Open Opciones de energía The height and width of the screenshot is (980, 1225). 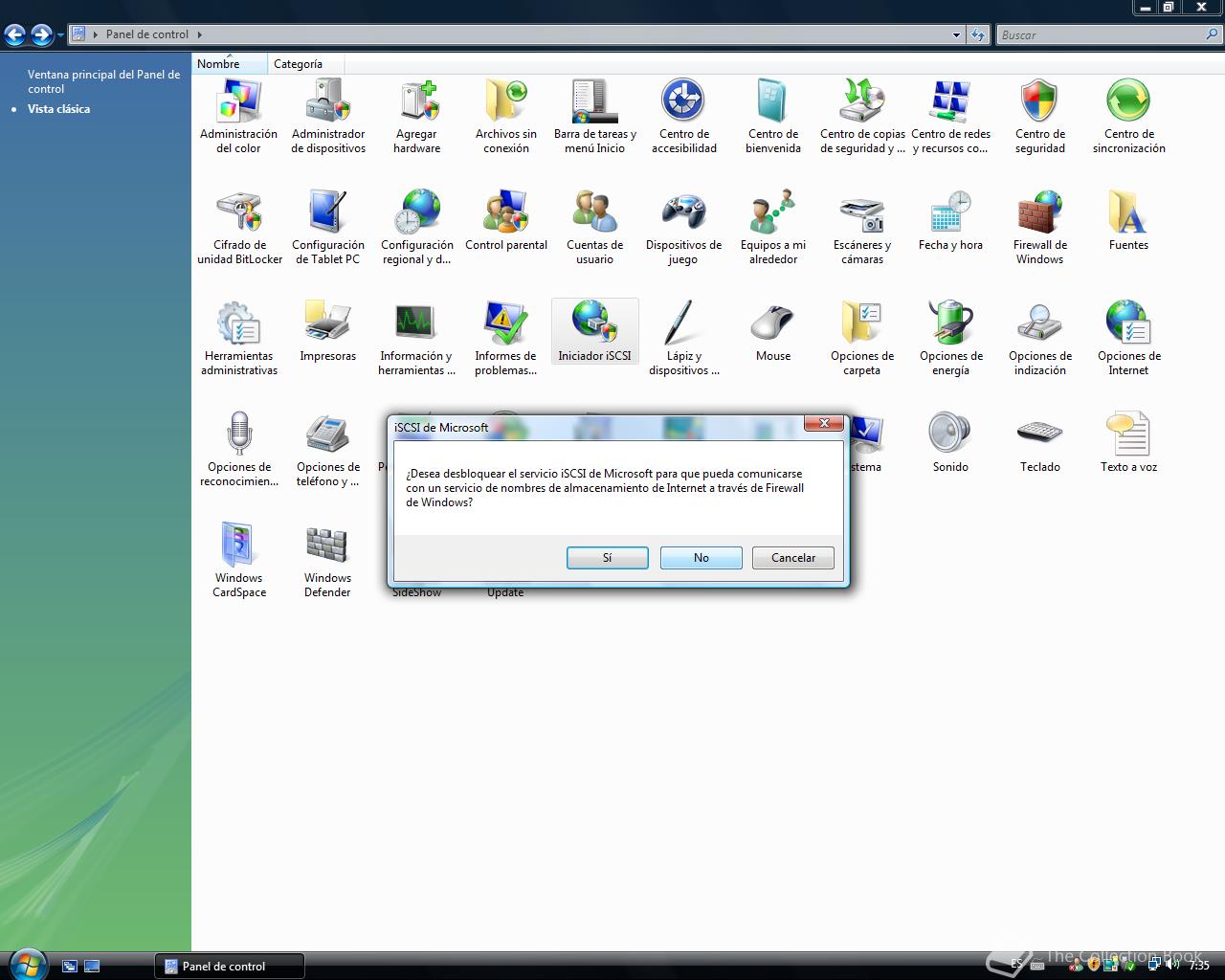[x=951, y=338]
